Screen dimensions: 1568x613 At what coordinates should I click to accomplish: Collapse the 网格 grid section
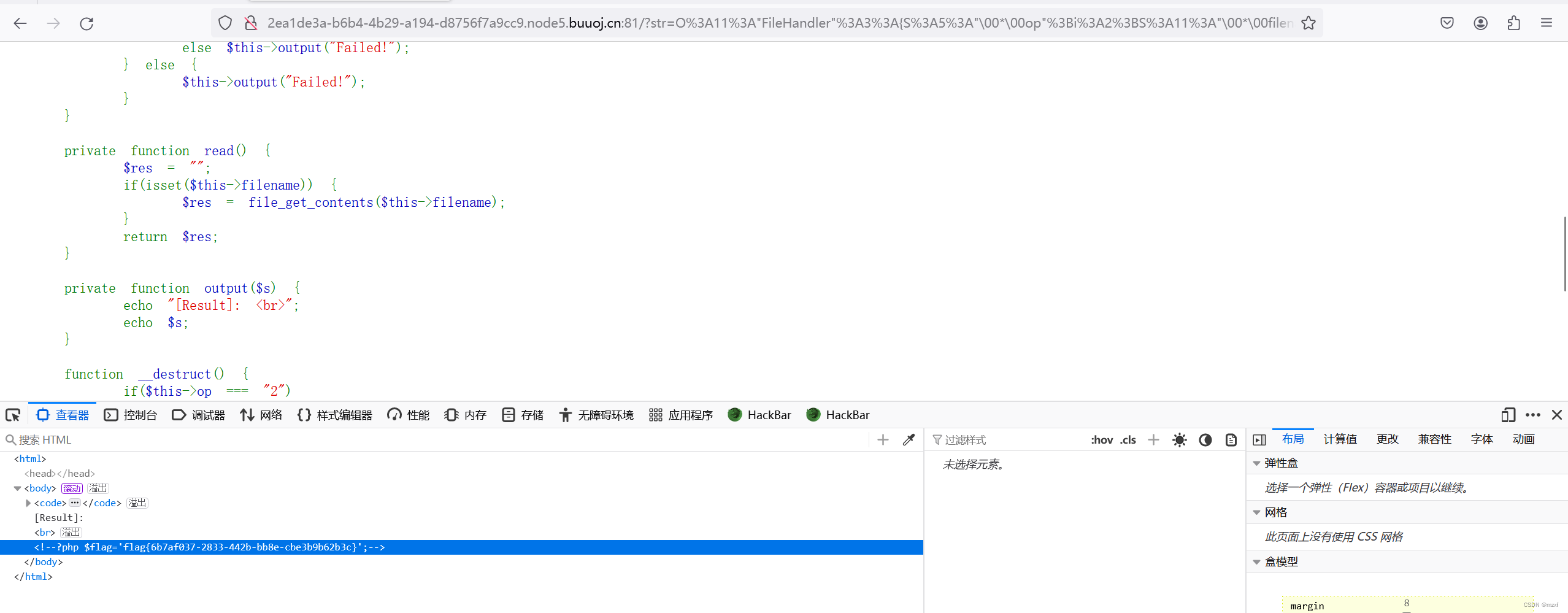coord(1257,512)
